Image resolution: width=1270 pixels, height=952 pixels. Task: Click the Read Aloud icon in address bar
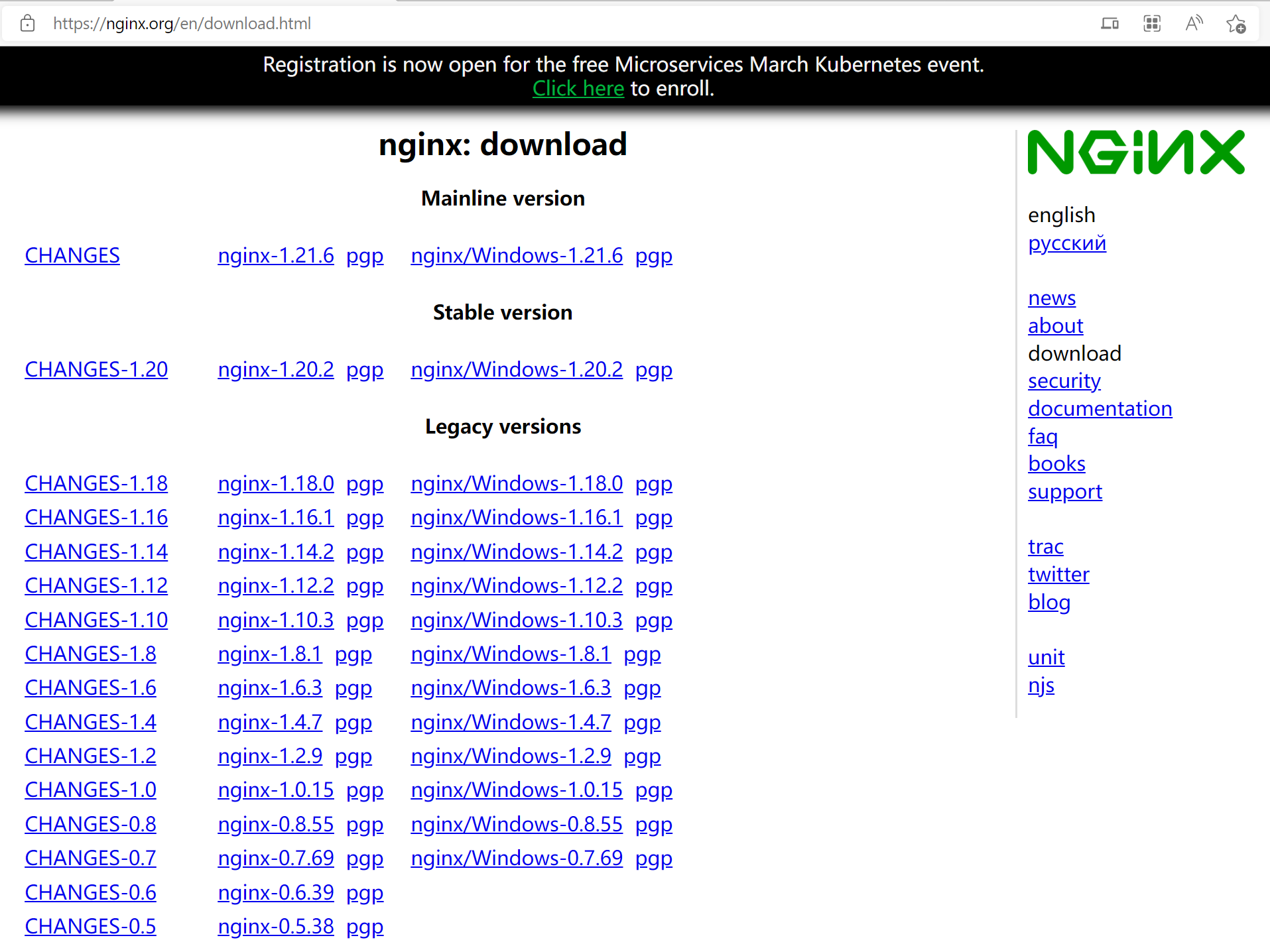click(1194, 24)
